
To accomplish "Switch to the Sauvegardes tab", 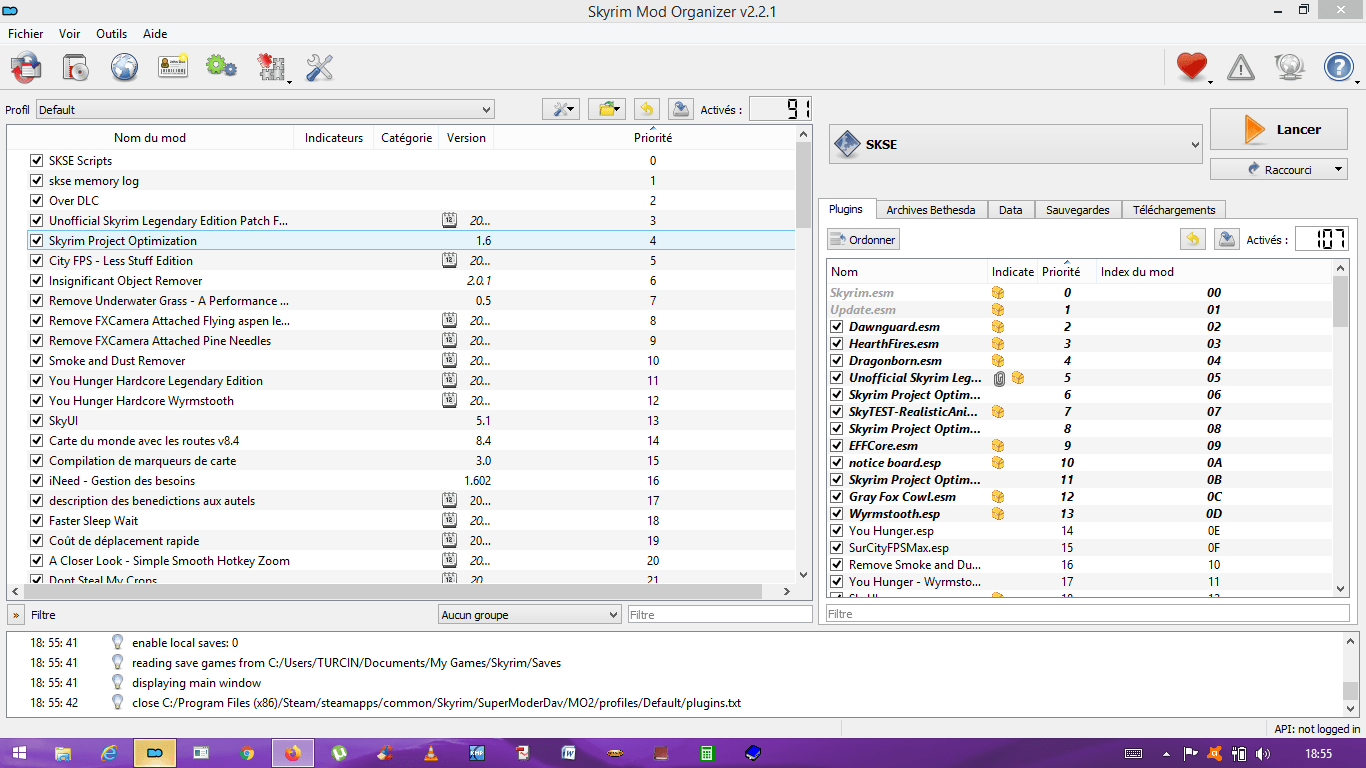I will [1078, 210].
